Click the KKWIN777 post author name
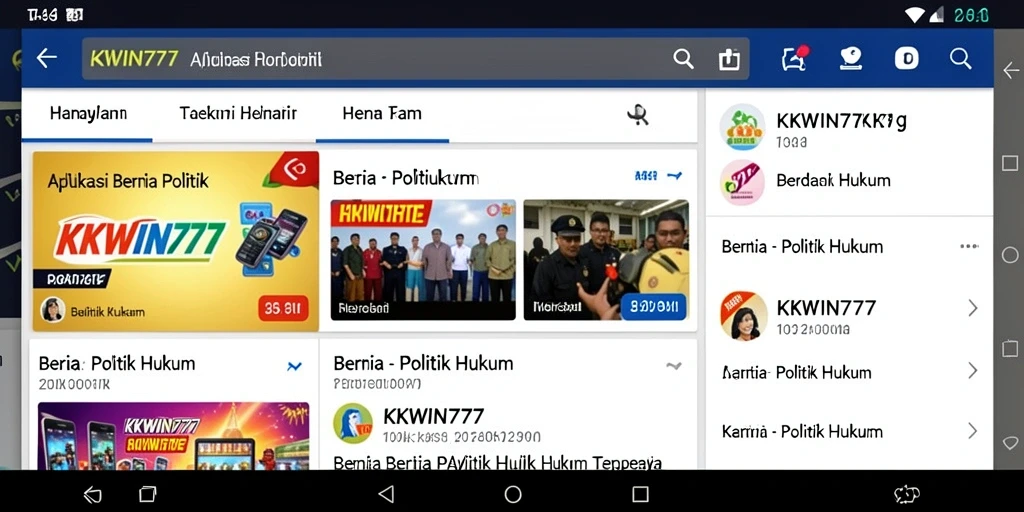1024x512 pixels. pyautogui.click(x=434, y=416)
